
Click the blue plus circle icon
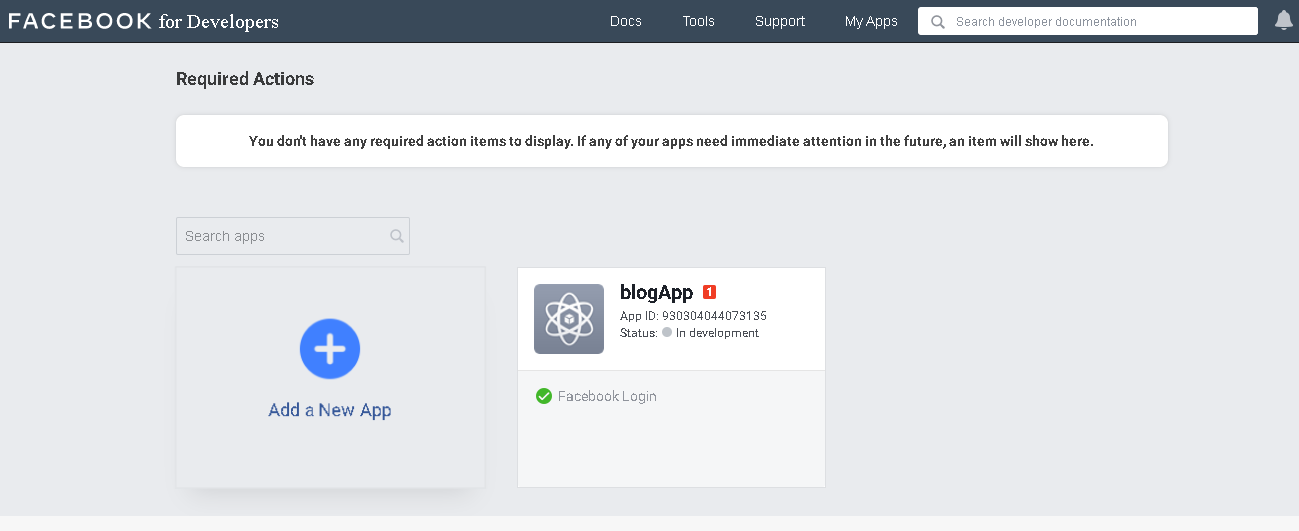point(330,349)
